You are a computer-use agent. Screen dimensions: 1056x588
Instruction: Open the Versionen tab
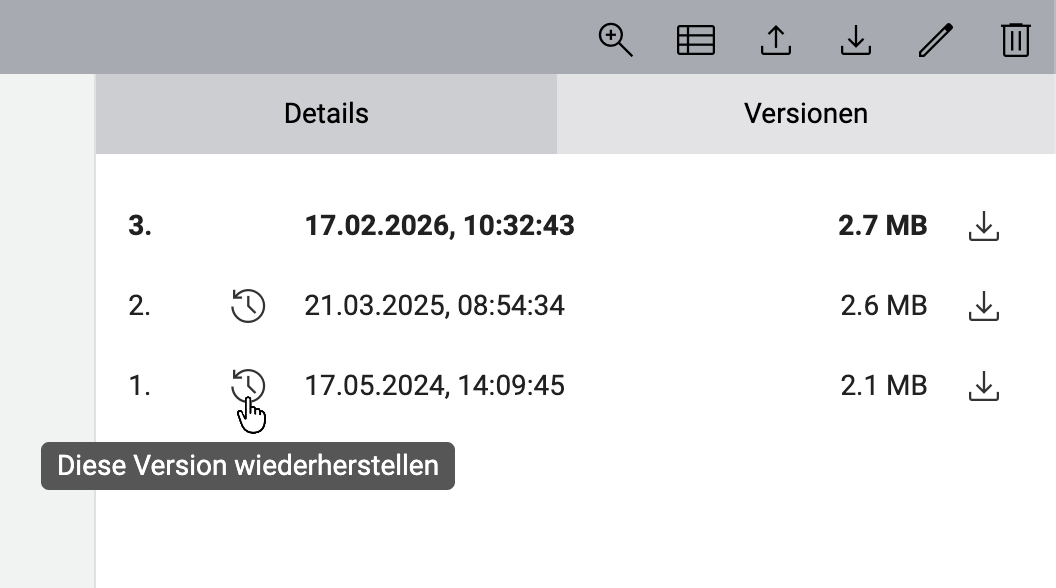[806, 113]
